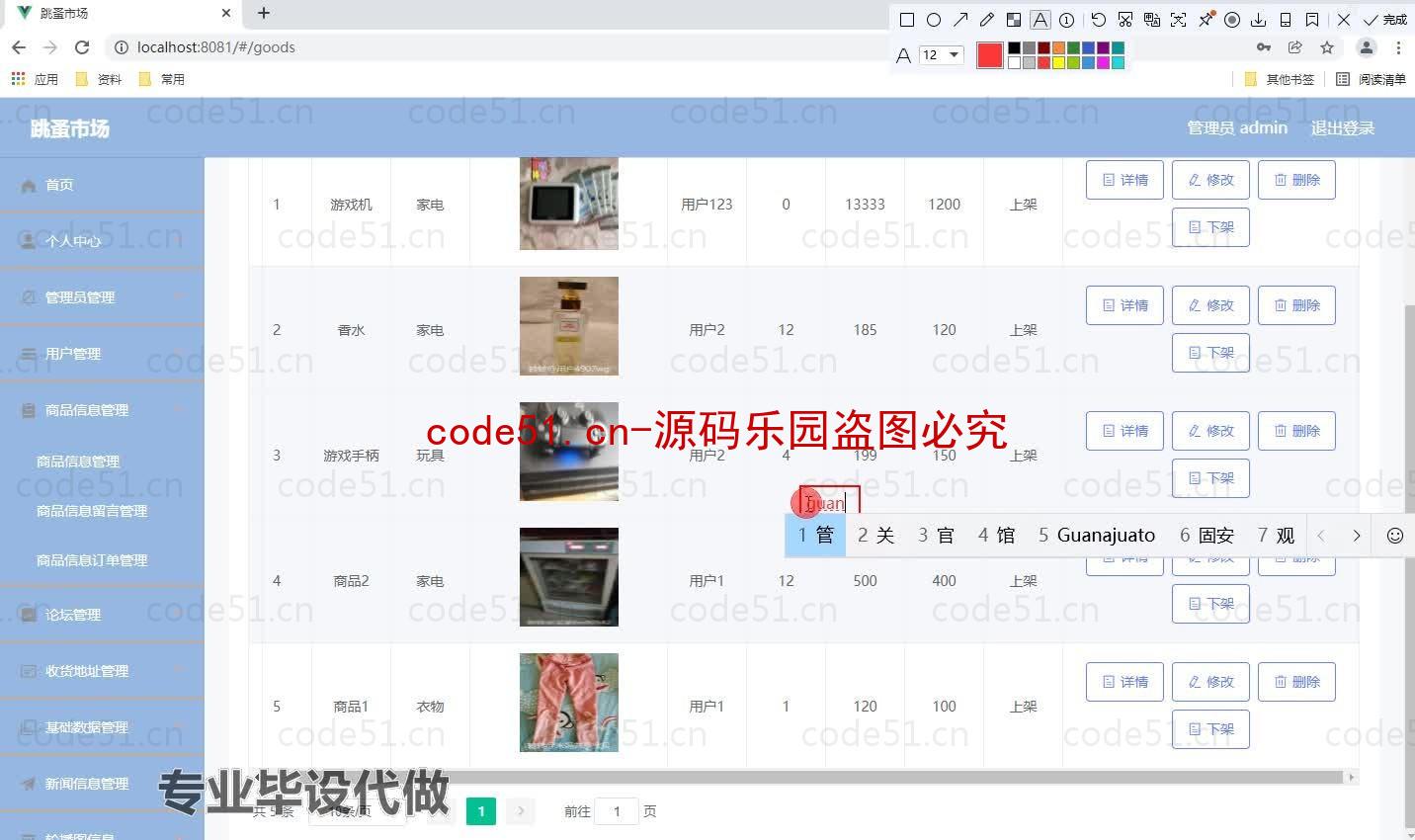Click 修改 for the 香水 row

point(1210,305)
